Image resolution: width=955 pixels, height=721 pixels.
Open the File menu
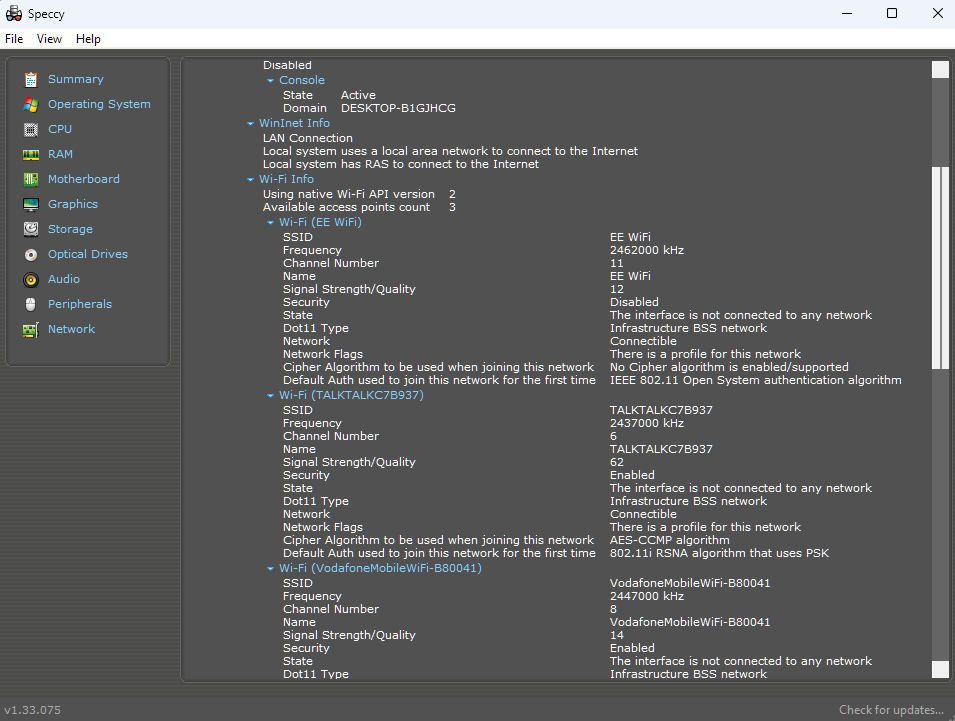click(14, 39)
